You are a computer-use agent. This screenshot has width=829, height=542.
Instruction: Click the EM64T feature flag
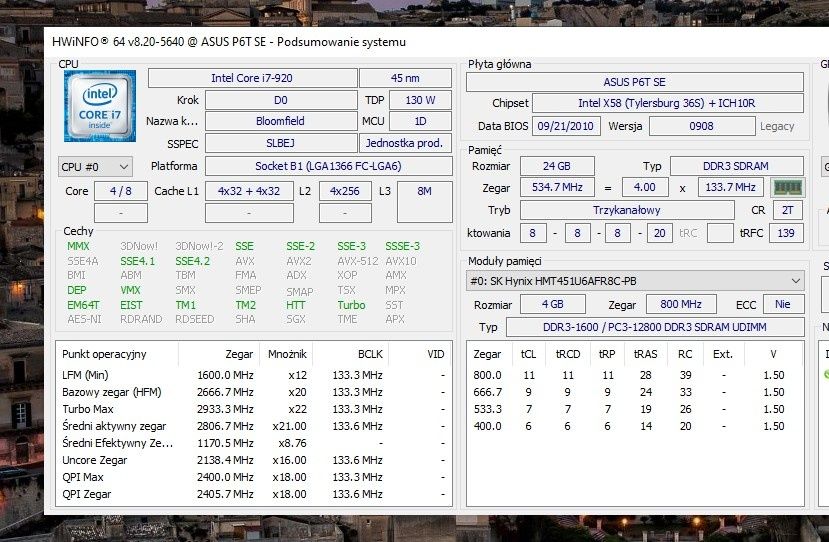click(x=83, y=305)
